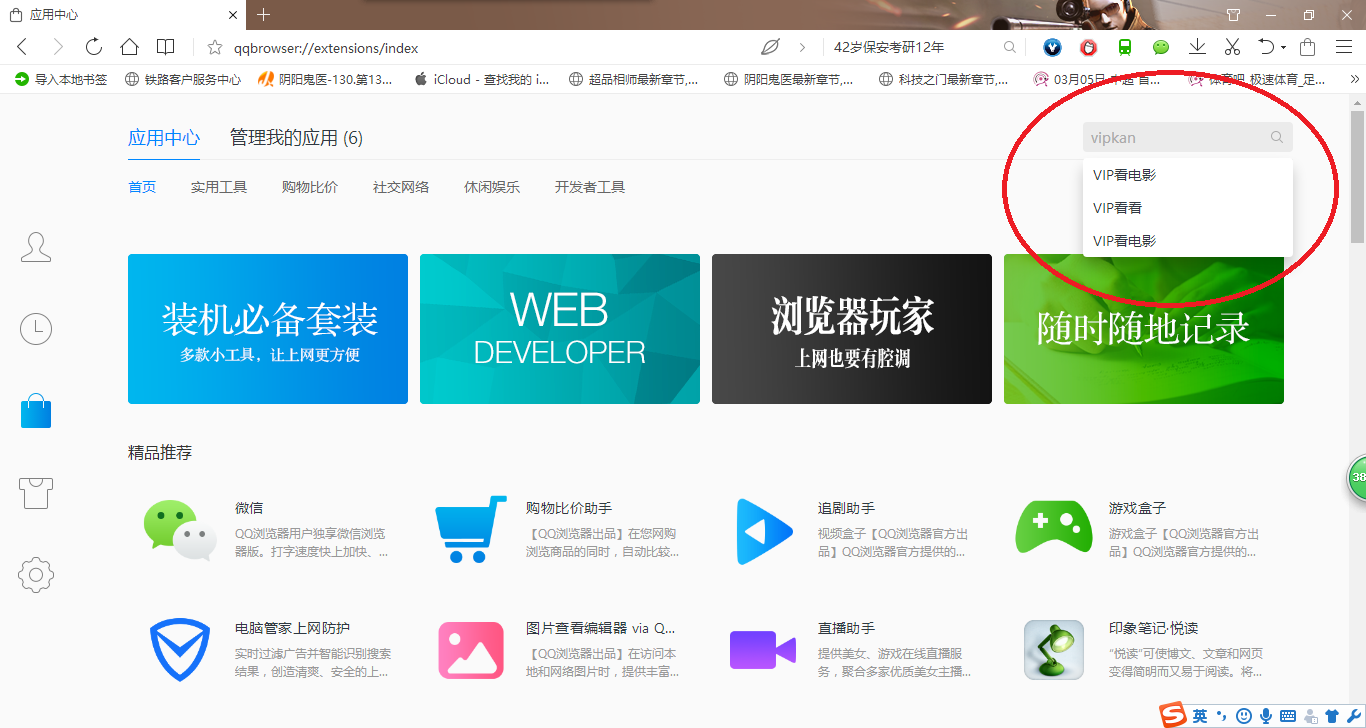Switch to 管理我的应用 (6) tab
The width and height of the screenshot is (1366, 728).
click(x=296, y=138)
